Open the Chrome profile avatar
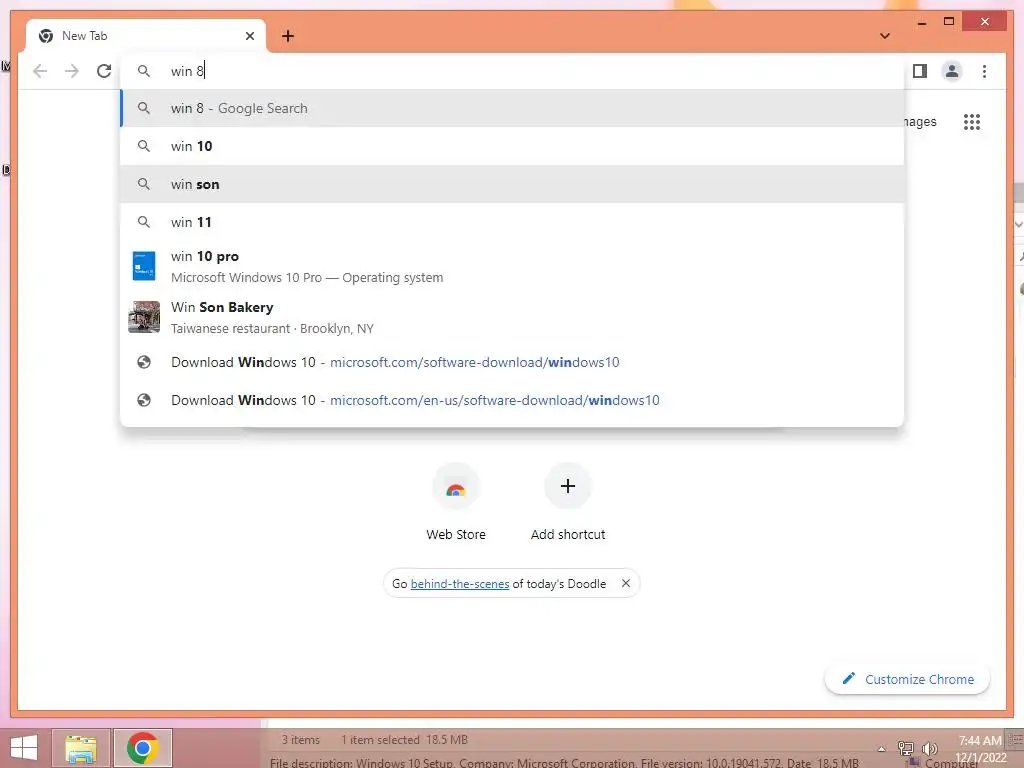The width and height of the screenshot is (1024, 768). coord(952,71)
